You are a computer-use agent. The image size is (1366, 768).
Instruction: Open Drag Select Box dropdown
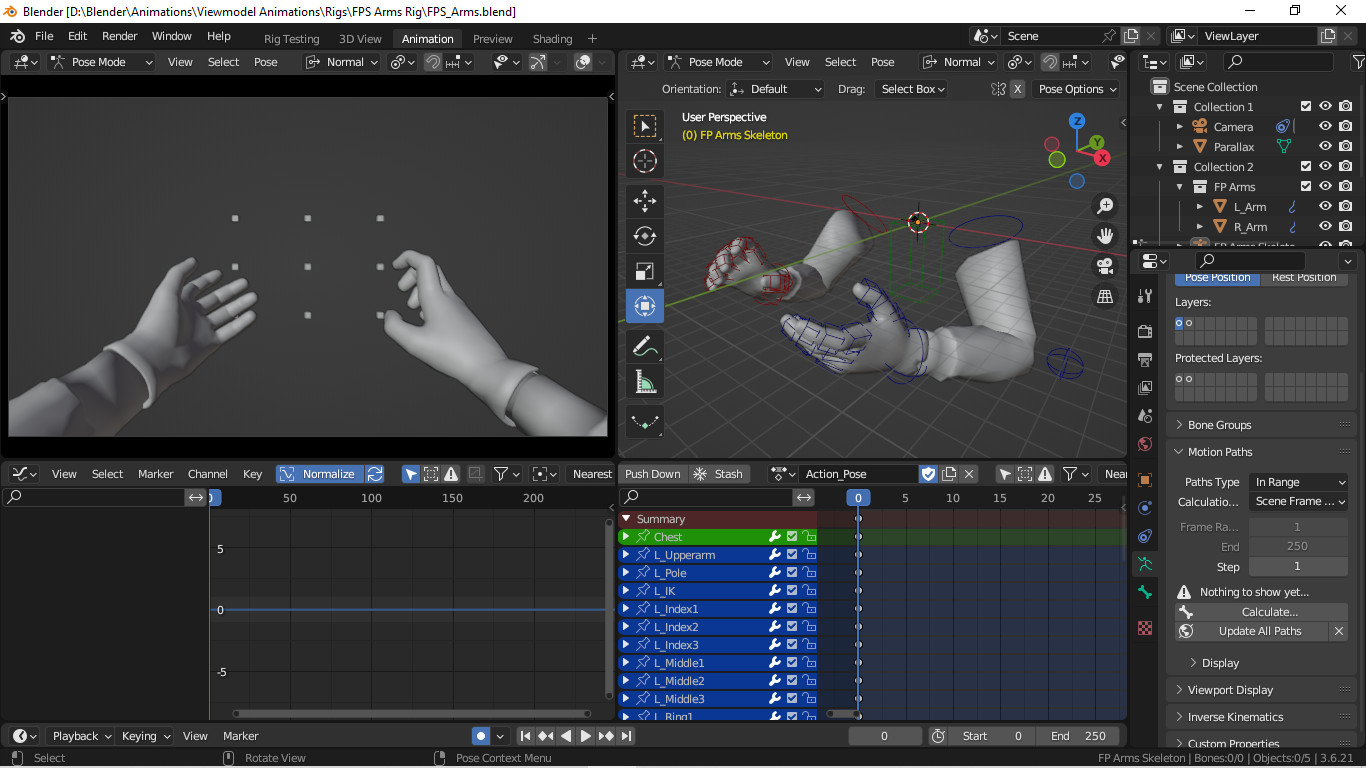point(910,89)
